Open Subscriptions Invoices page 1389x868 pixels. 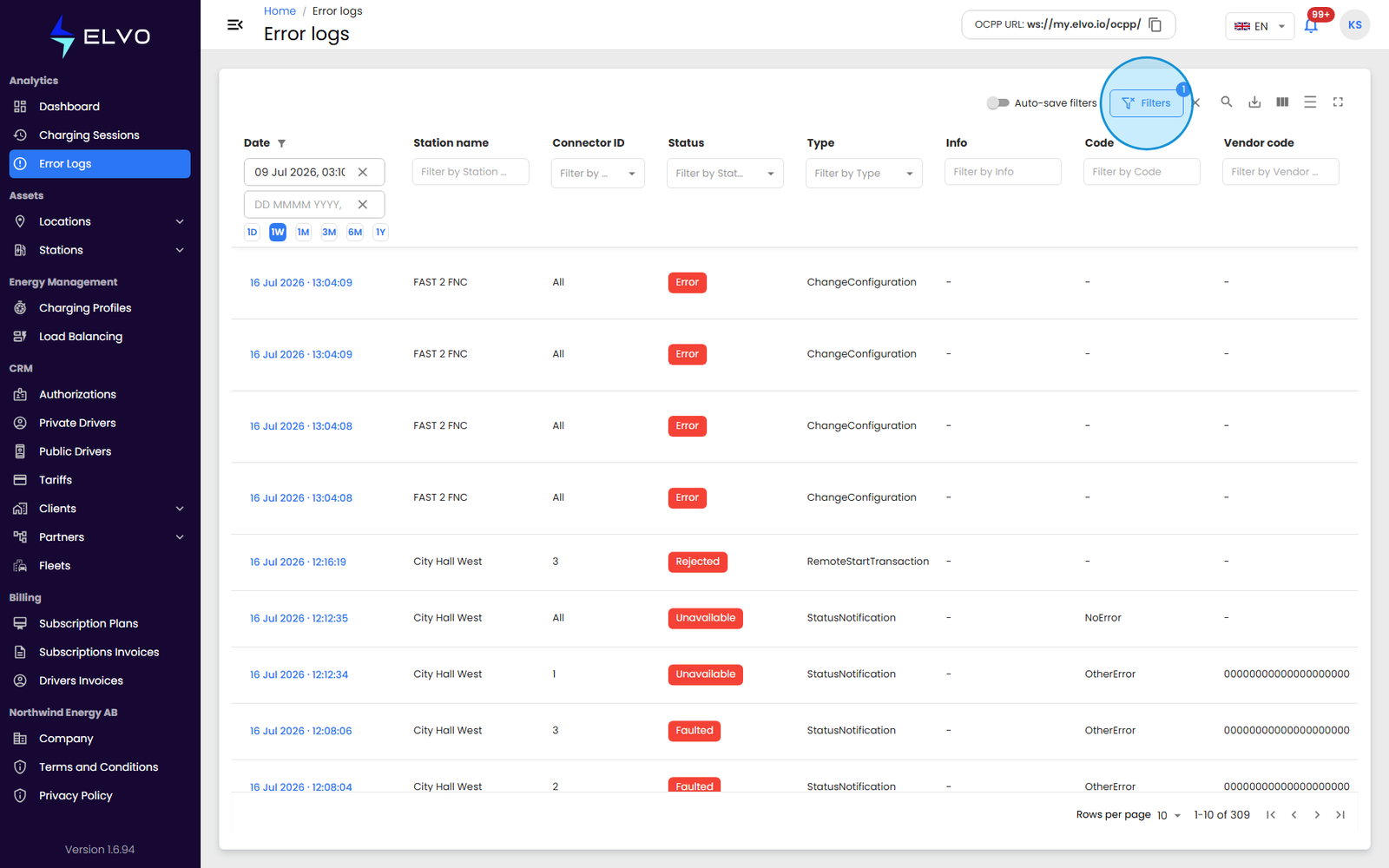100,652
